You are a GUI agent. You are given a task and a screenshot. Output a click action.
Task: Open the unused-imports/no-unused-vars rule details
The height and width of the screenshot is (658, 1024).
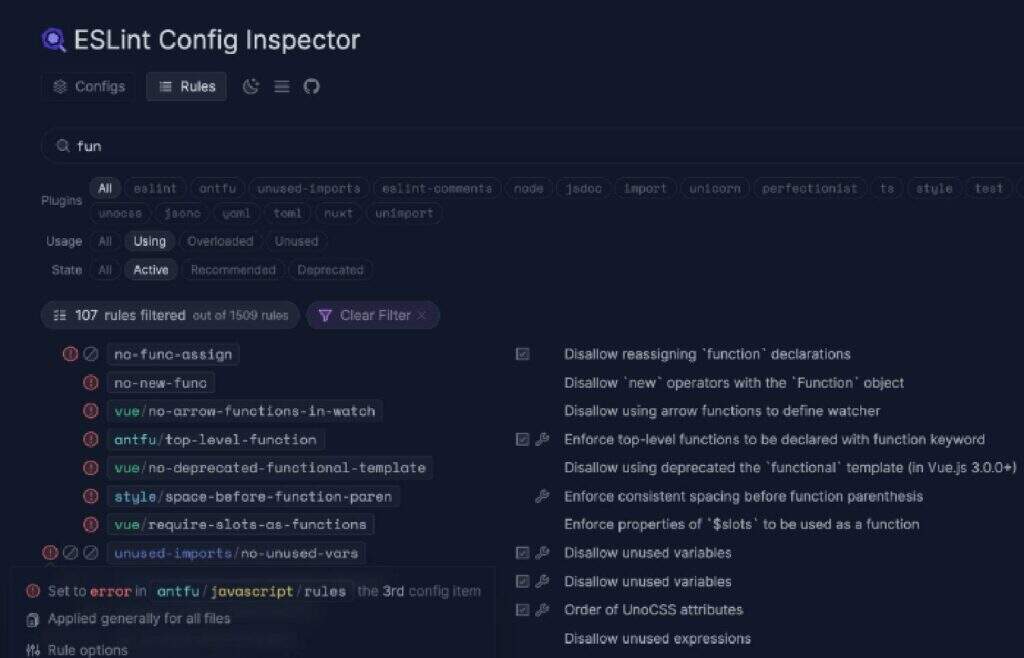(236, 553)
